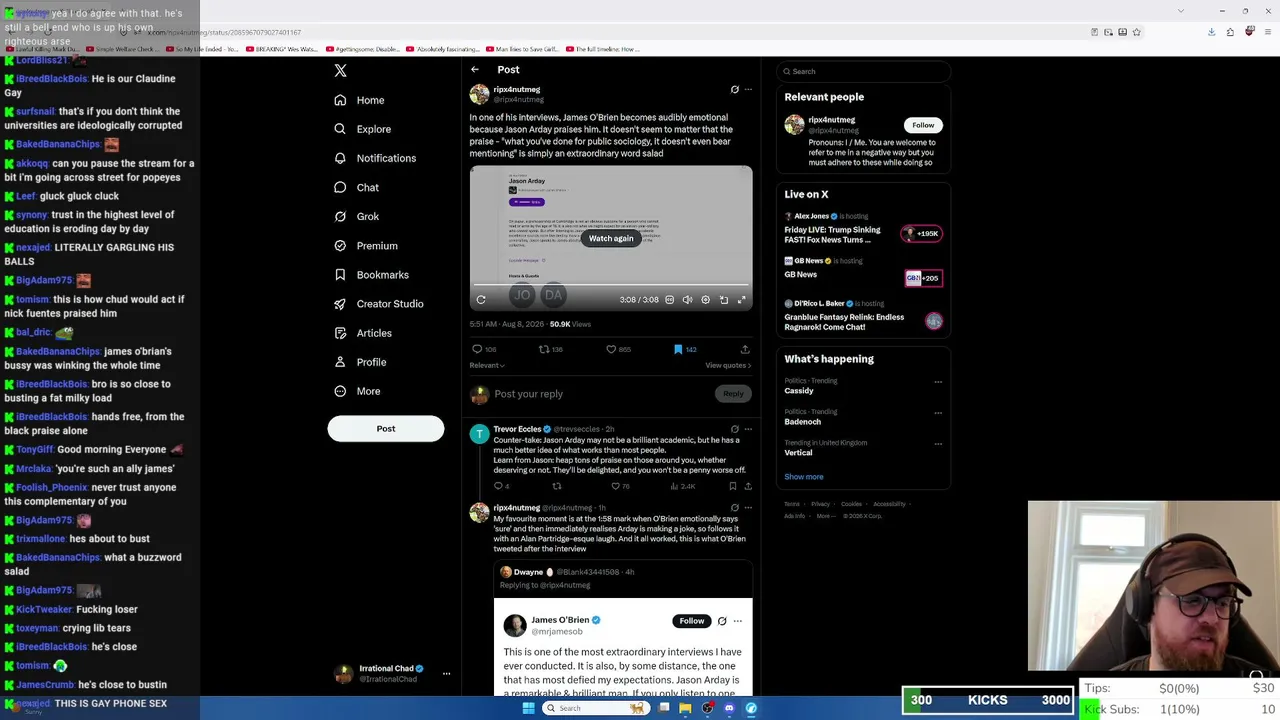
Task: Open more options on James O'Brien's embedded tweet
Action: 738,621
